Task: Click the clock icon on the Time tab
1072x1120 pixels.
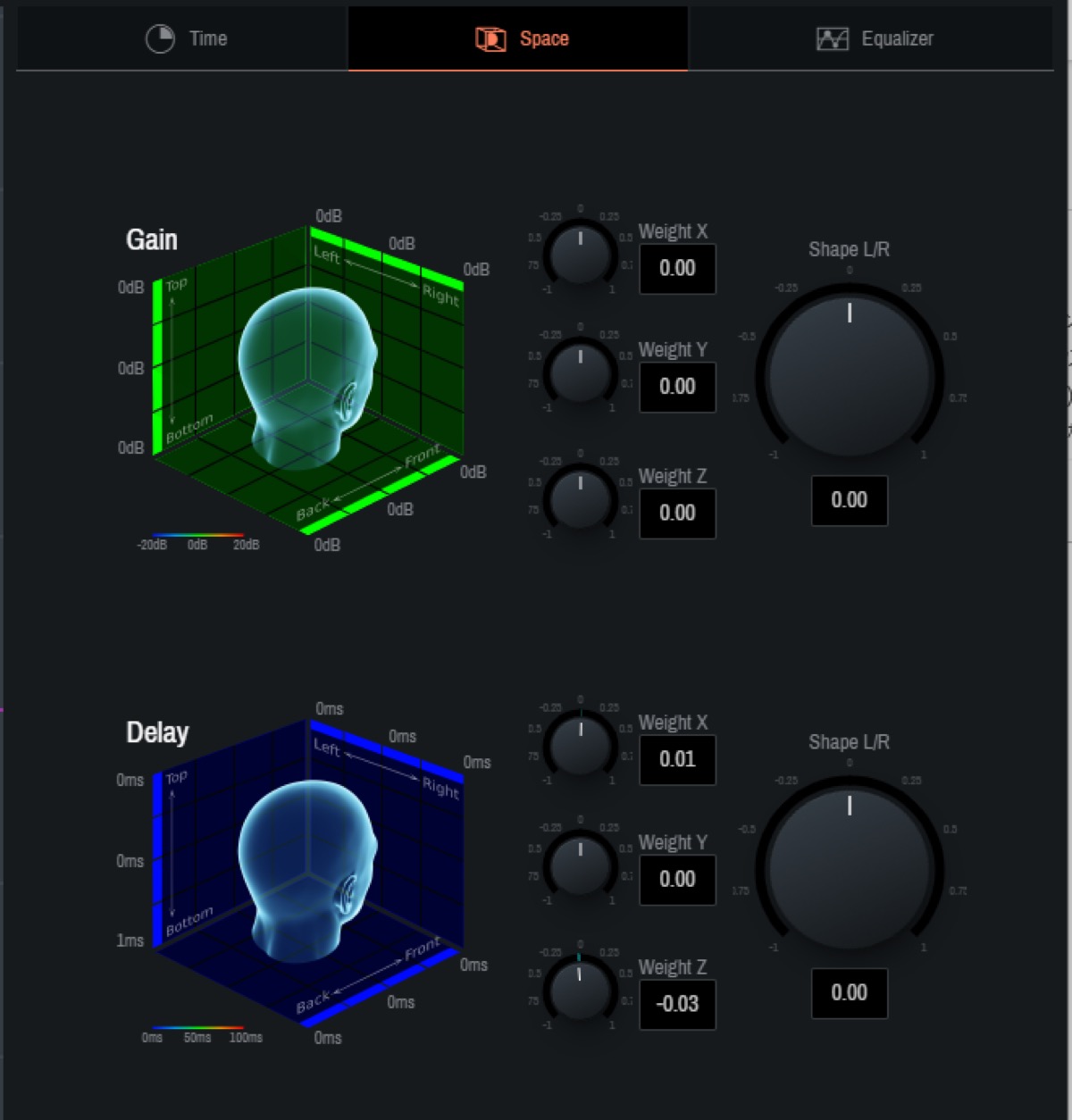Action: (x=159, y=38)
